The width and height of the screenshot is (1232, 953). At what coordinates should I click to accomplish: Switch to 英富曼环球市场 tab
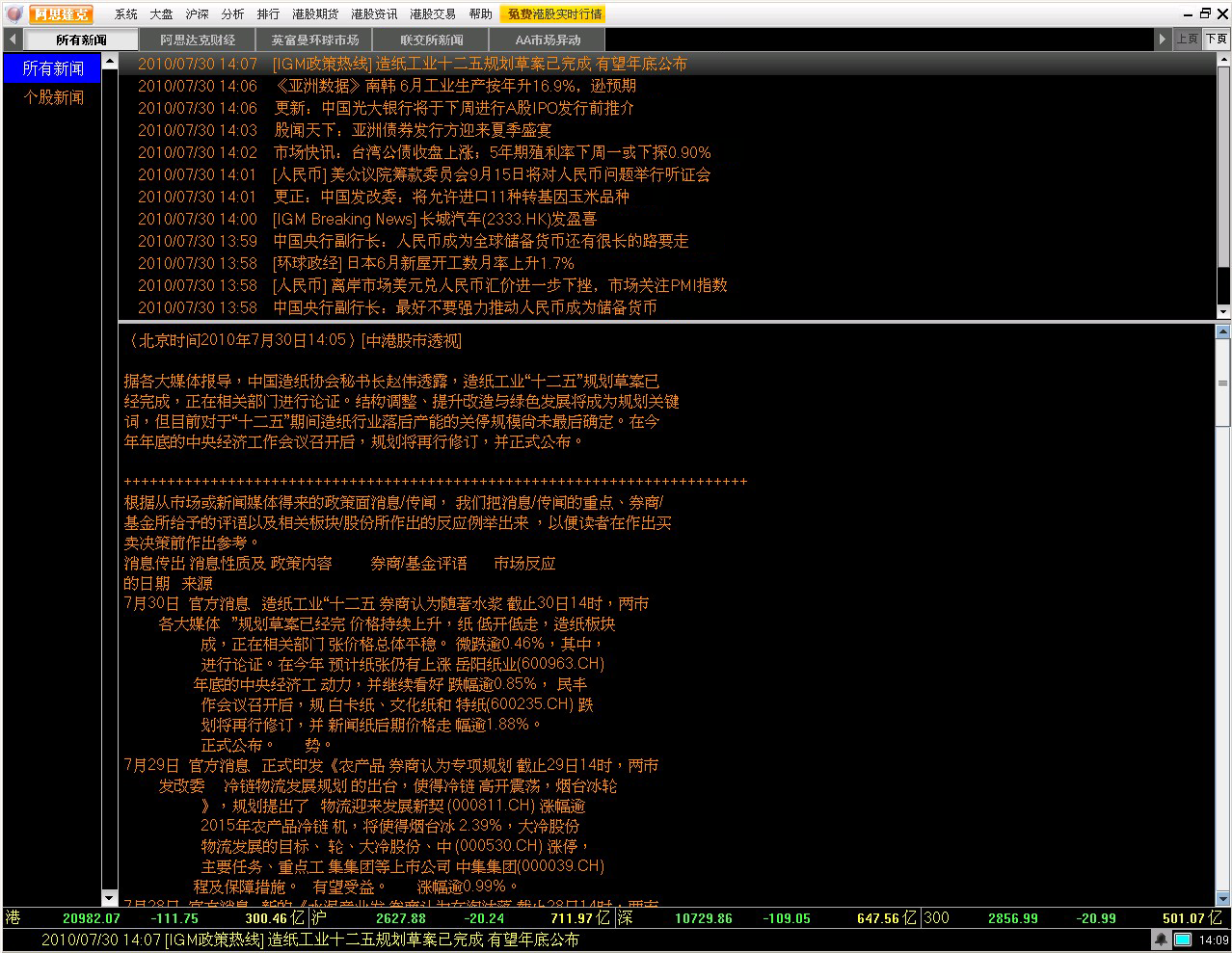click(314, 40)
